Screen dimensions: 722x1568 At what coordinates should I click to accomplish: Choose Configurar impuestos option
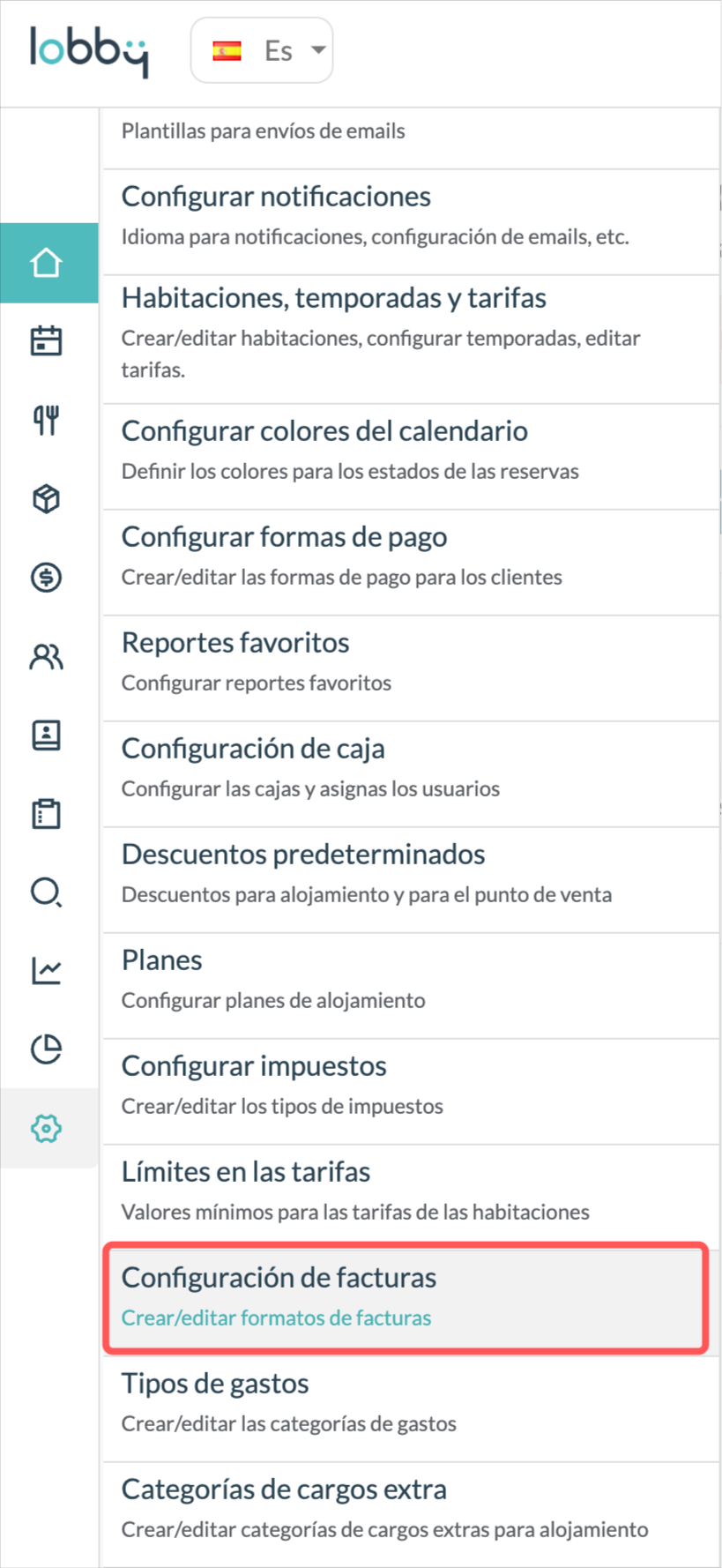(411, 1091)
